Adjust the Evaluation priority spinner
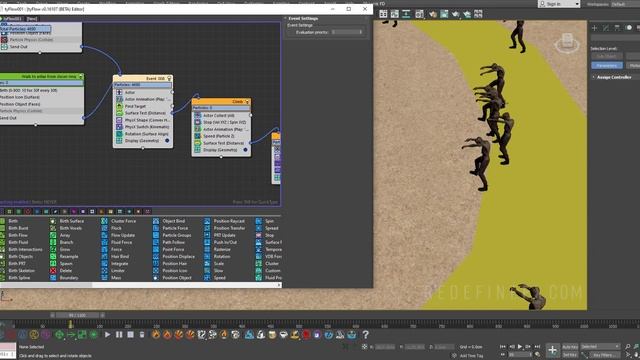The width and height of the screenshot is (640, 360). [x=360, y=32]
